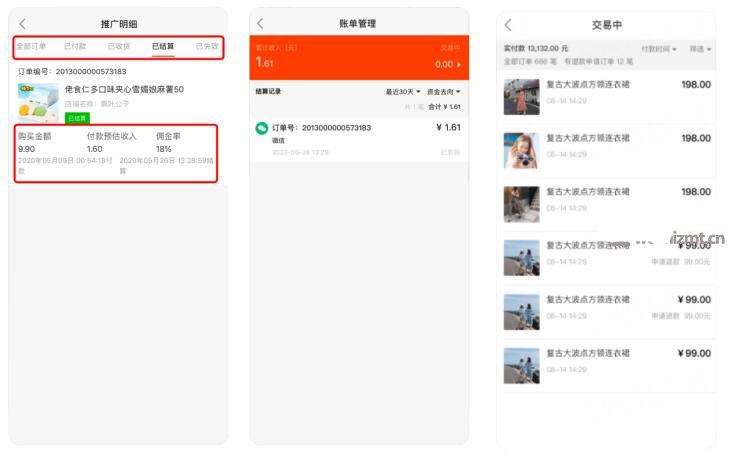Tap back arrow on 账单管理 screen
The width and height of the screenshot is (731, 454).
pos(260,23)
